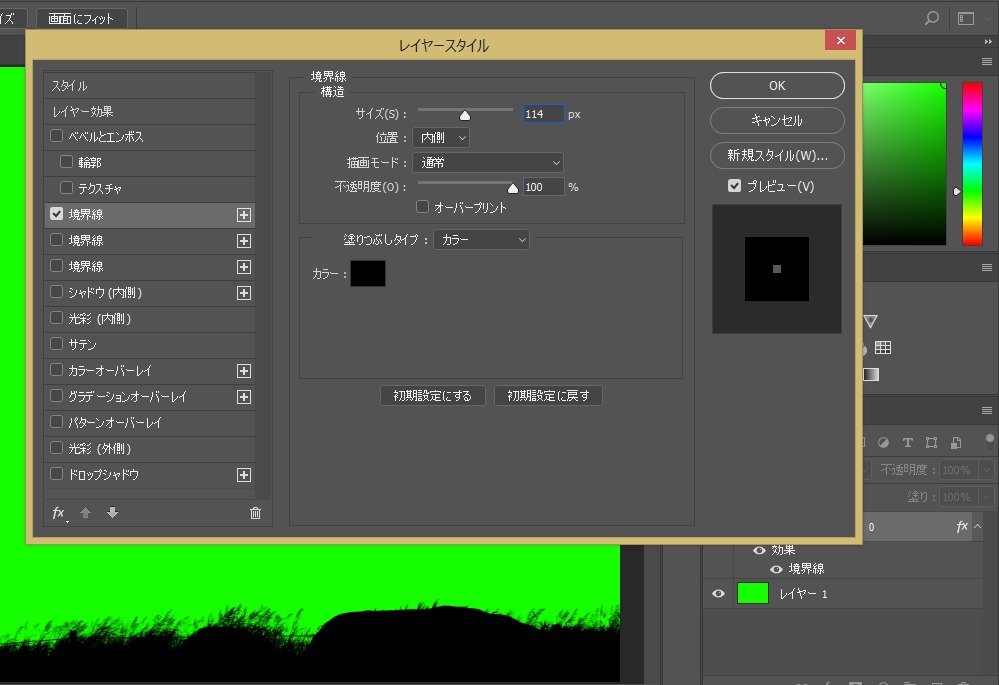The height and width of the screenshot is (685, 999).
Task: Open the Blend Mode dropdown
Action: point(488,162)
